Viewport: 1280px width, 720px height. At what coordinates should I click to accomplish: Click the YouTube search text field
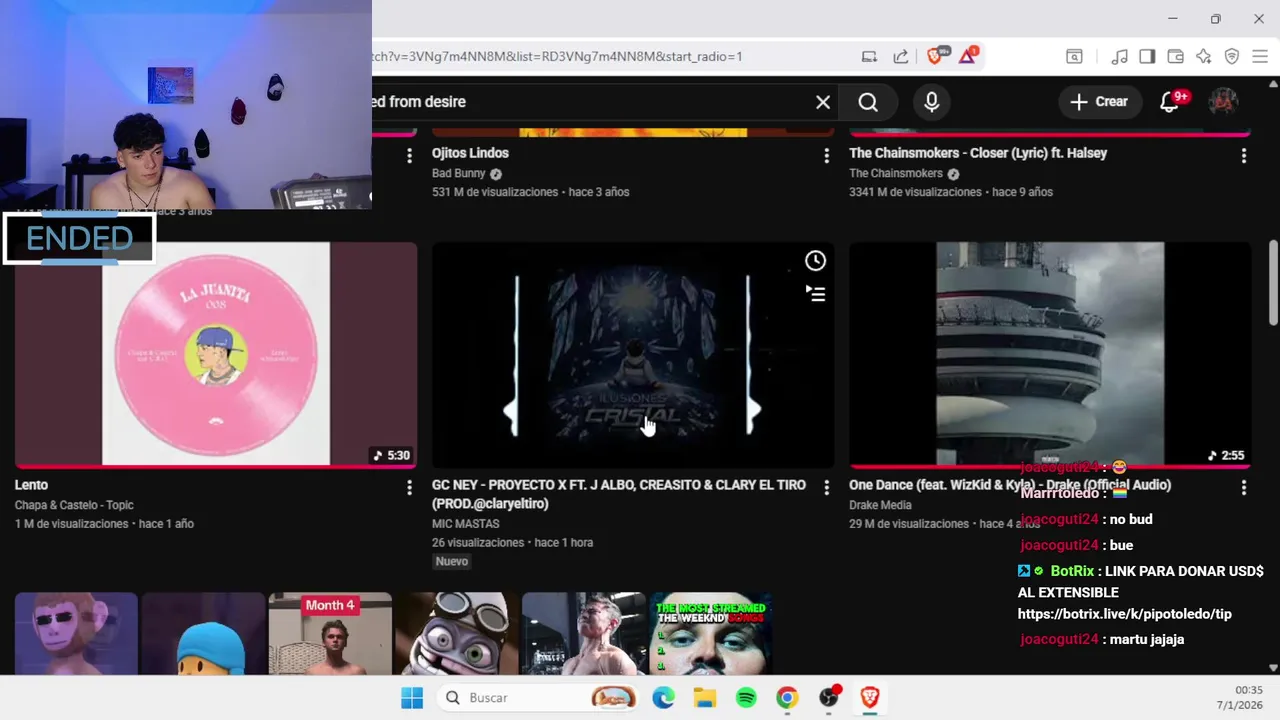click(590, 102)
